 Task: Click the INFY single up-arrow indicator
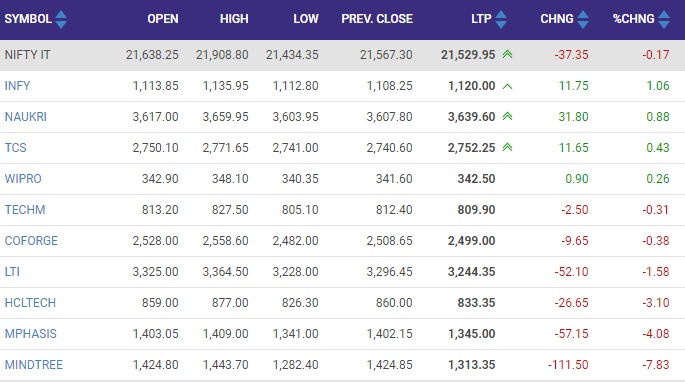507,86
